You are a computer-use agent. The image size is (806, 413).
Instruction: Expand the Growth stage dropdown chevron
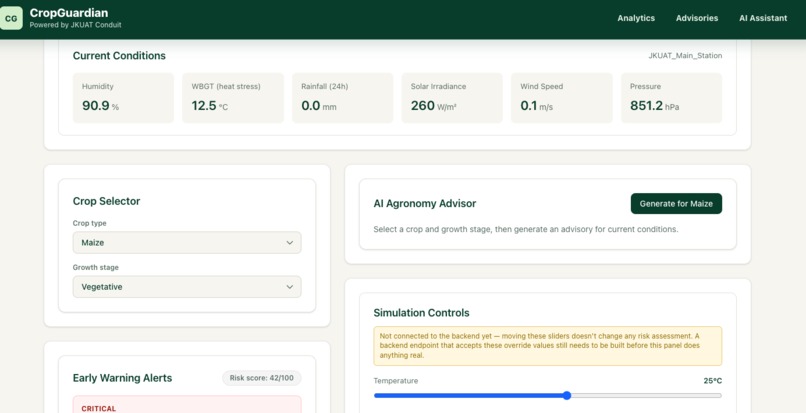(289, 287)
